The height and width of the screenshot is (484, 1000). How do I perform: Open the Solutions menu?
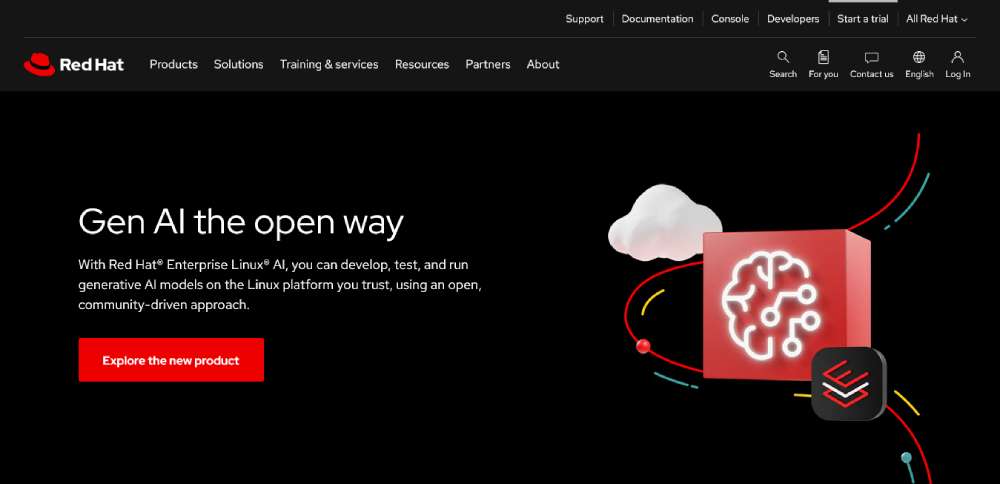click(x=239, y=64)
